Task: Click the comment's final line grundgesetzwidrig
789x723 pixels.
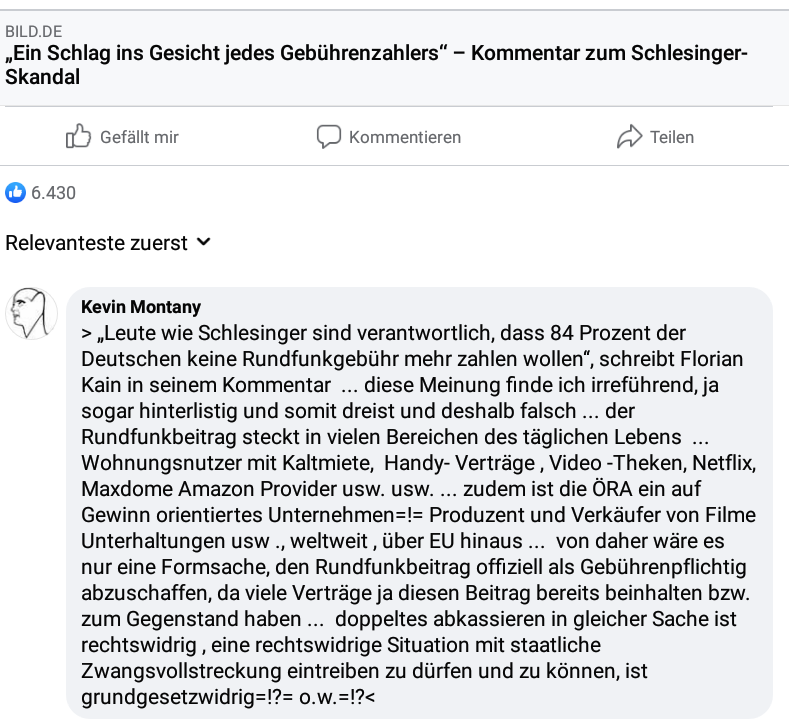Action: [x=228, y=697]
